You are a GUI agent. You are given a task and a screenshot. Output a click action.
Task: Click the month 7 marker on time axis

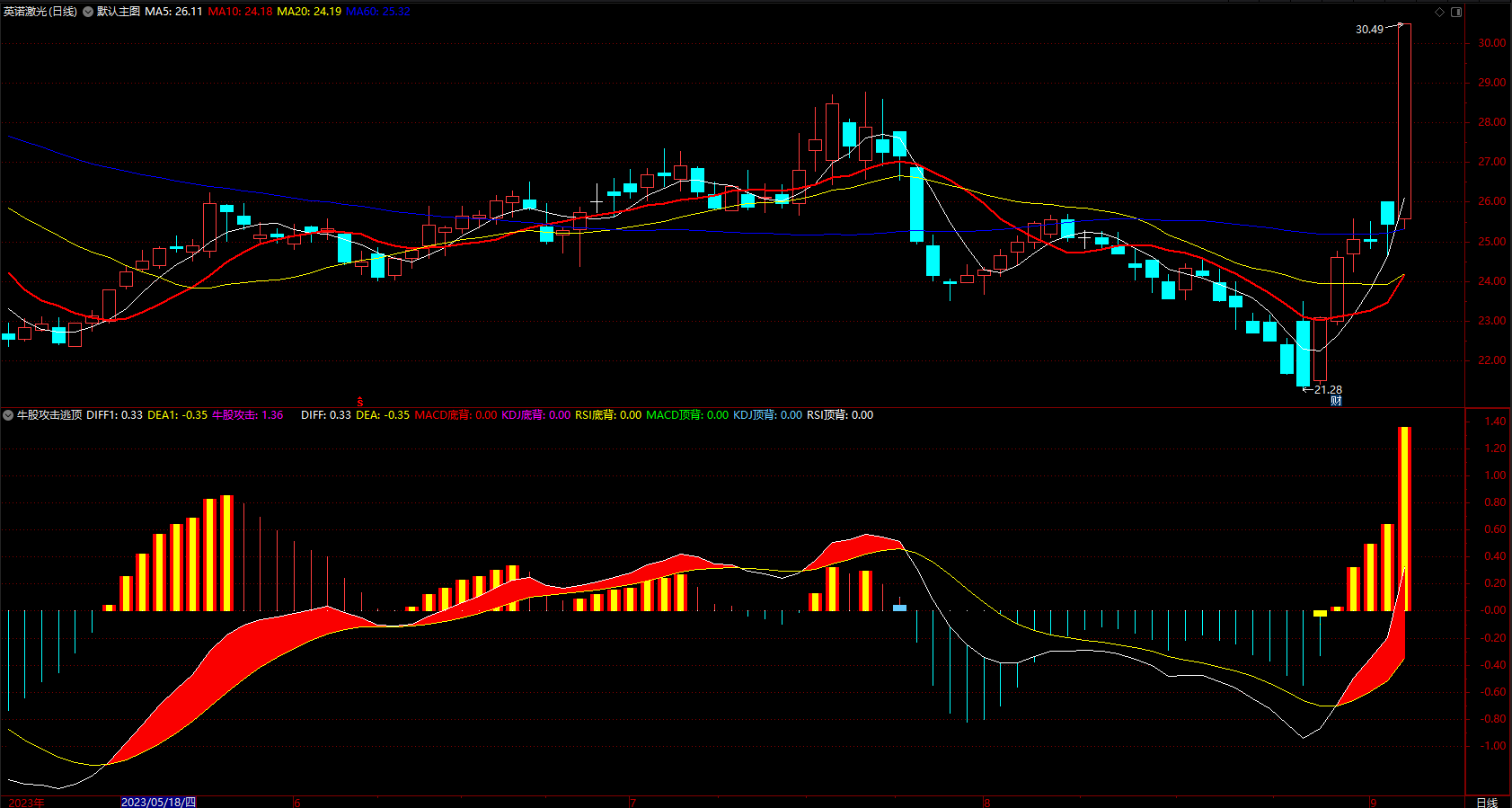coord(632,803)
